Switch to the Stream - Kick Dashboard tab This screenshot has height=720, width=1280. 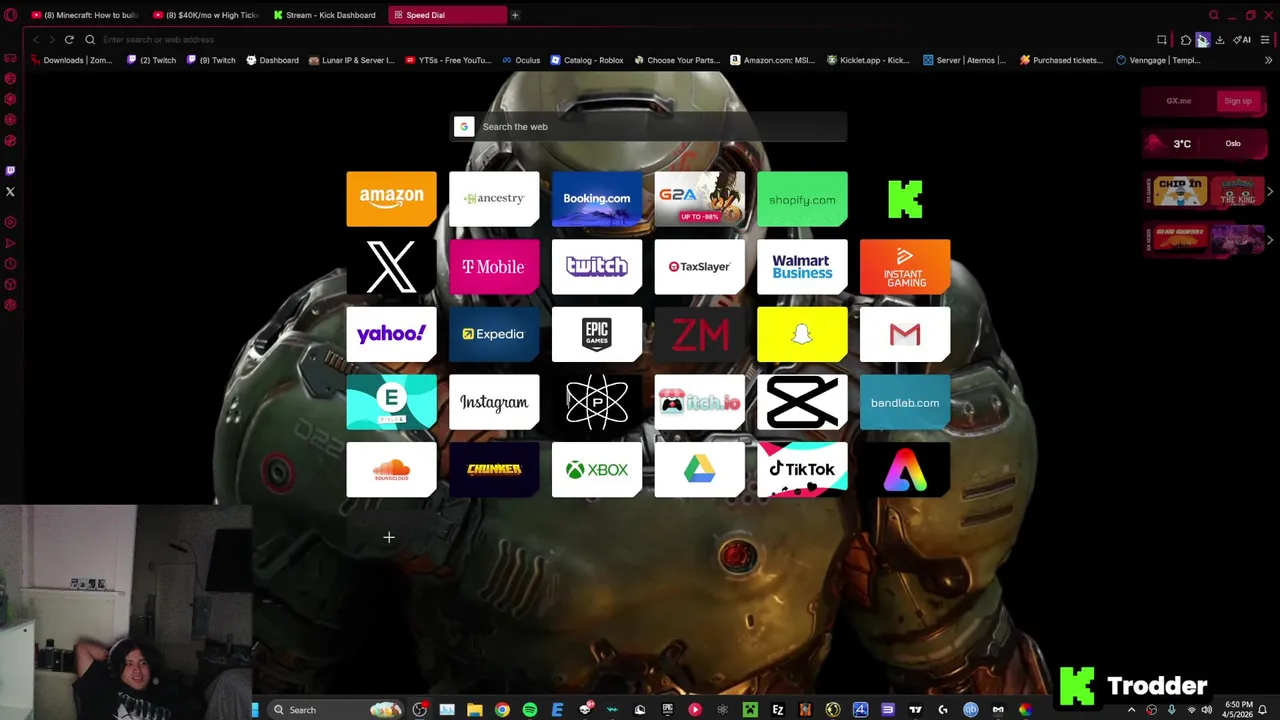click(x=328, y=15)
